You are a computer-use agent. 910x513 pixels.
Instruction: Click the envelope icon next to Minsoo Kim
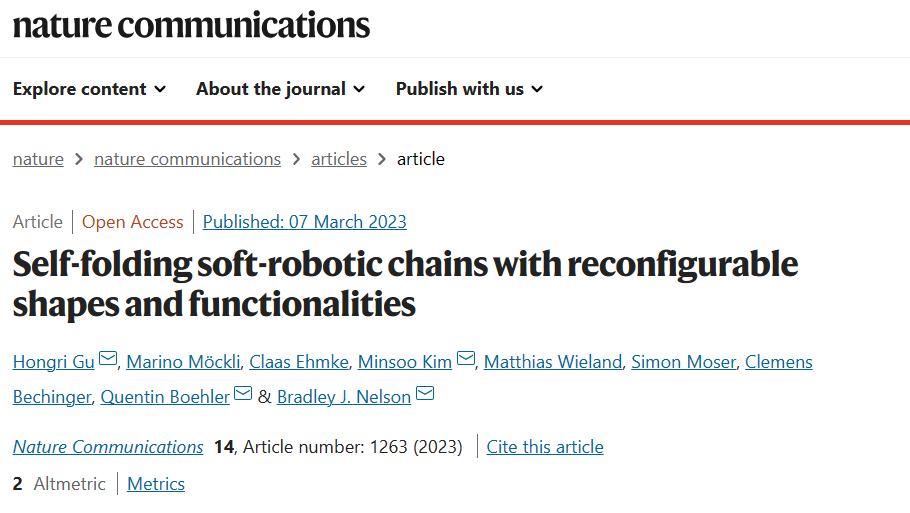[x=466, y=359]
